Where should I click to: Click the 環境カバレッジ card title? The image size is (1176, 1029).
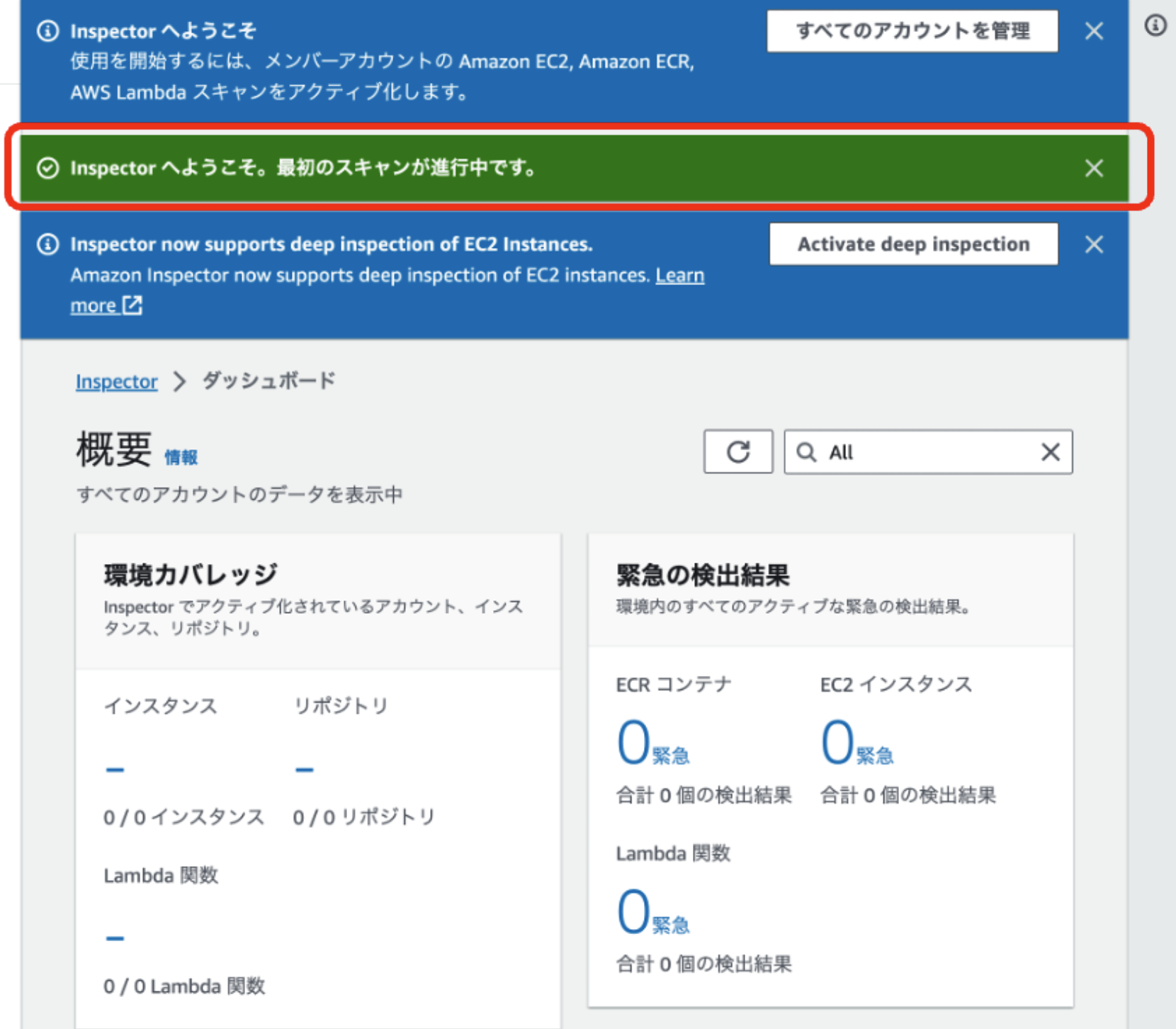(191, 574)
